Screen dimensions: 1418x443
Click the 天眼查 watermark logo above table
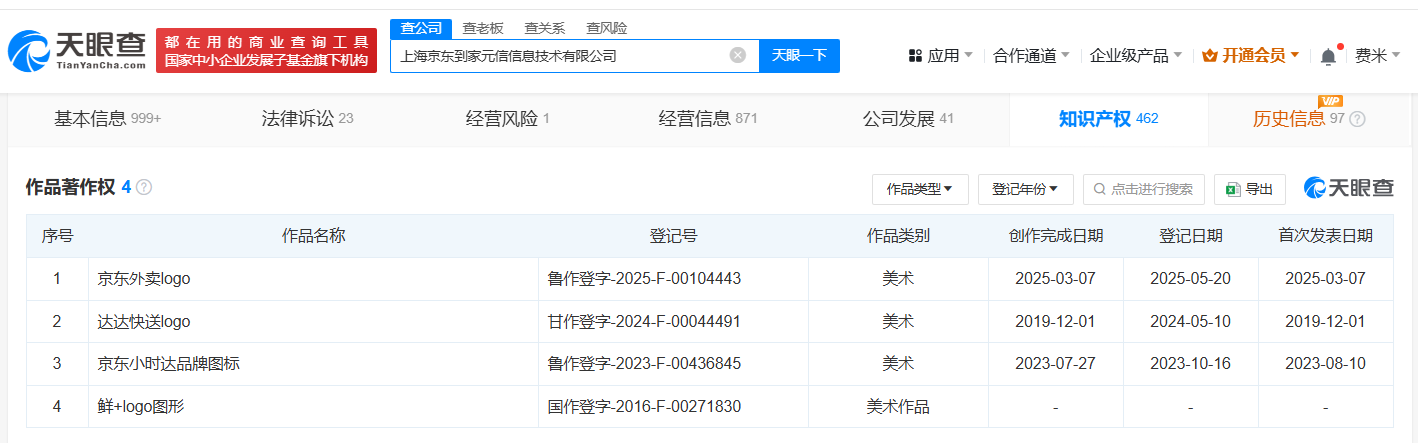(1348, 188)
